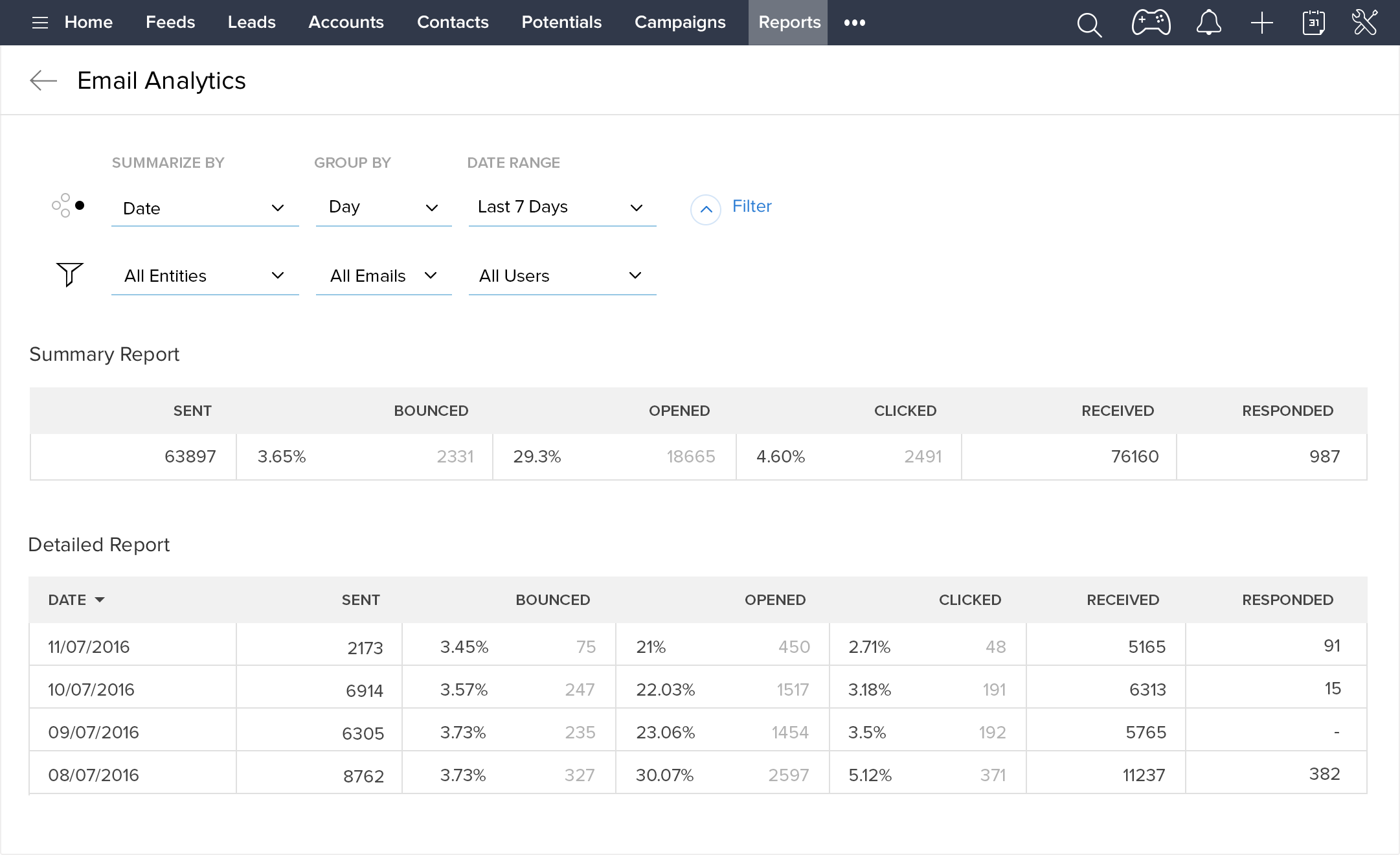Click the Filter link
Viewport: 1400px width, 855px height.
pyautogui.click(x=752, y=207)
